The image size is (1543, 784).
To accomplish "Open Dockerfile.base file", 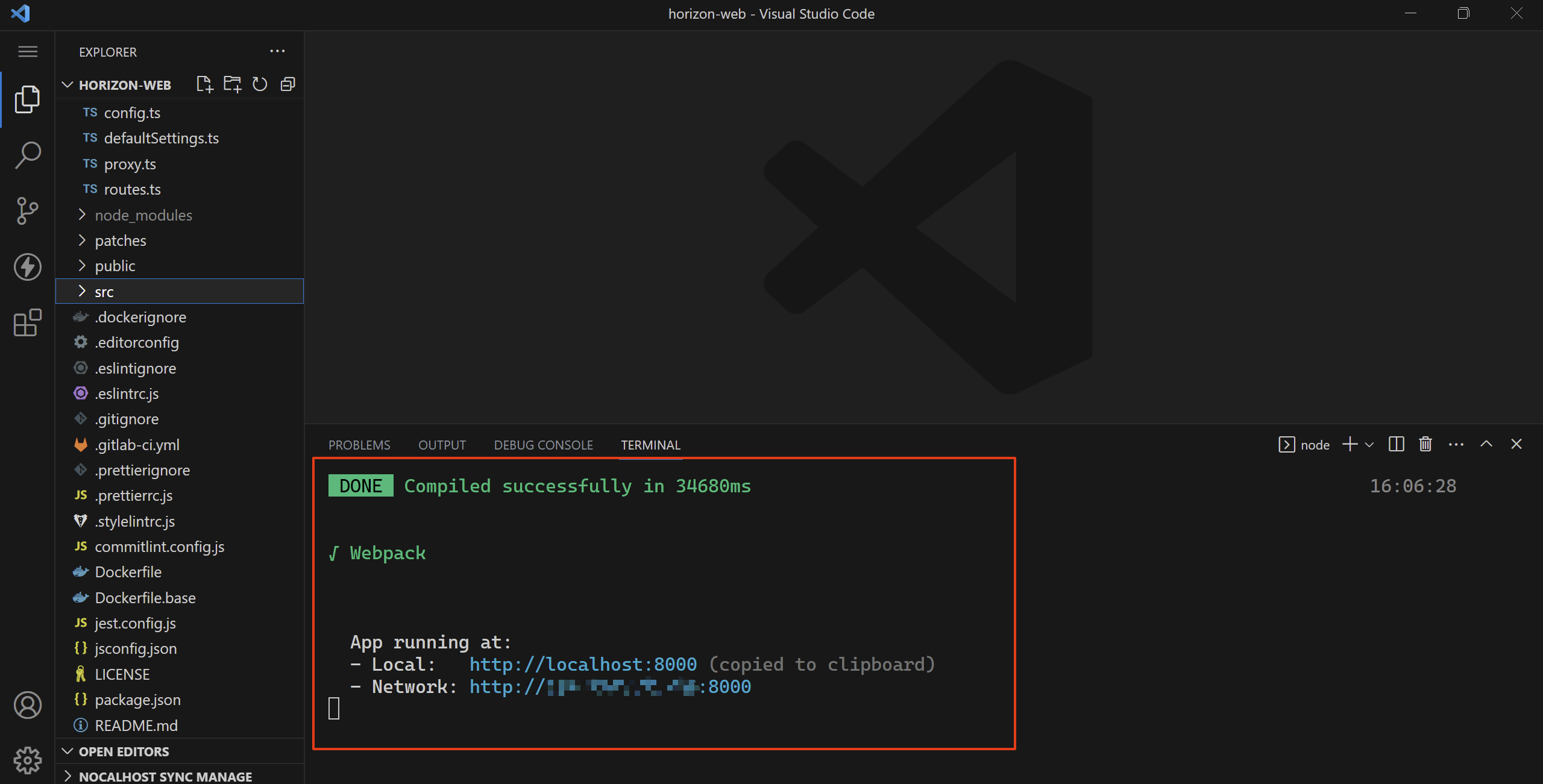I will pos(180,598).
